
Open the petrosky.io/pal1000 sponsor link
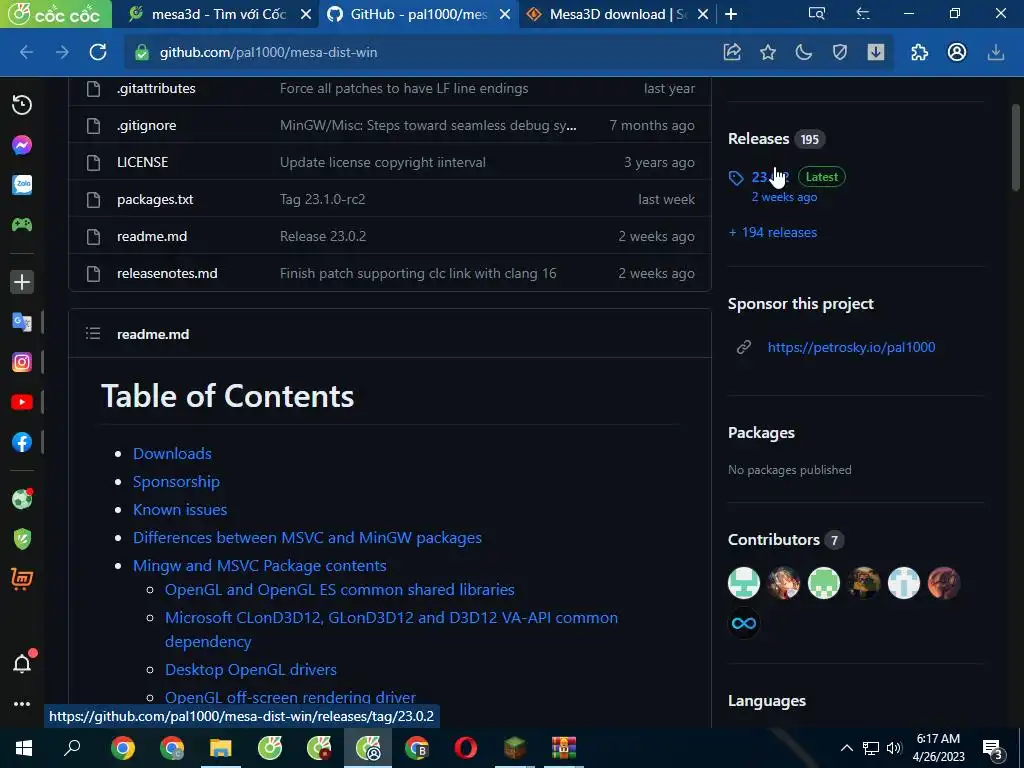(852, 347)
